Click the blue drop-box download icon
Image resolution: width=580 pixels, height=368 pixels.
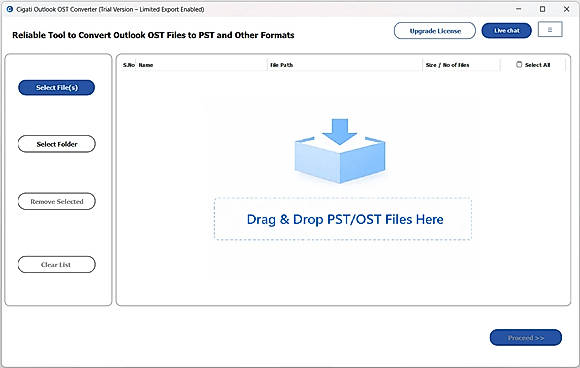pos(340,151)
